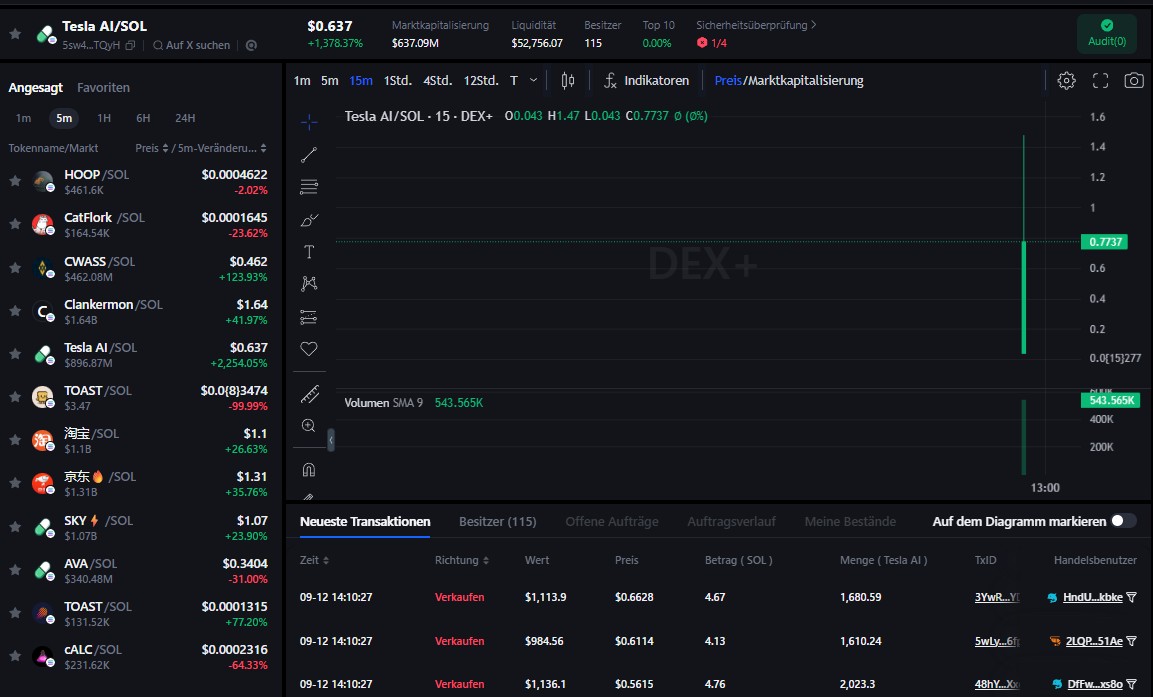Click the 'Auf X suchen' link
This screenshot has height=697, width=1153.
click(x=191, y=46)
